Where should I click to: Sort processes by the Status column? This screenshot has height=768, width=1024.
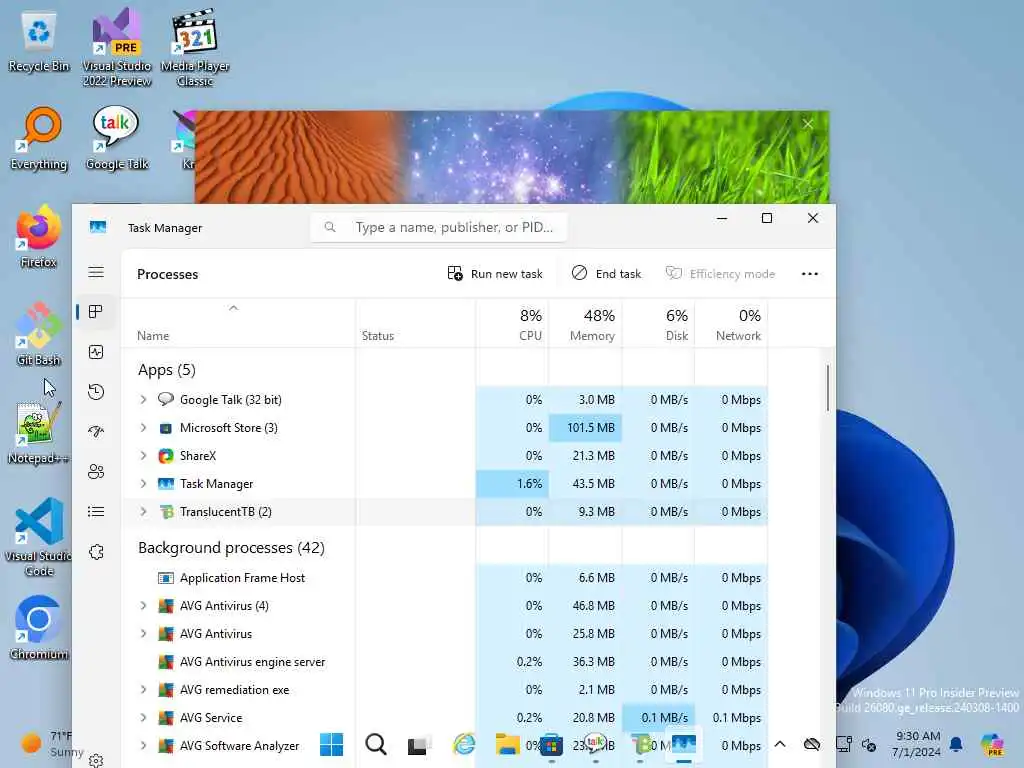click(x=415, y=323)
